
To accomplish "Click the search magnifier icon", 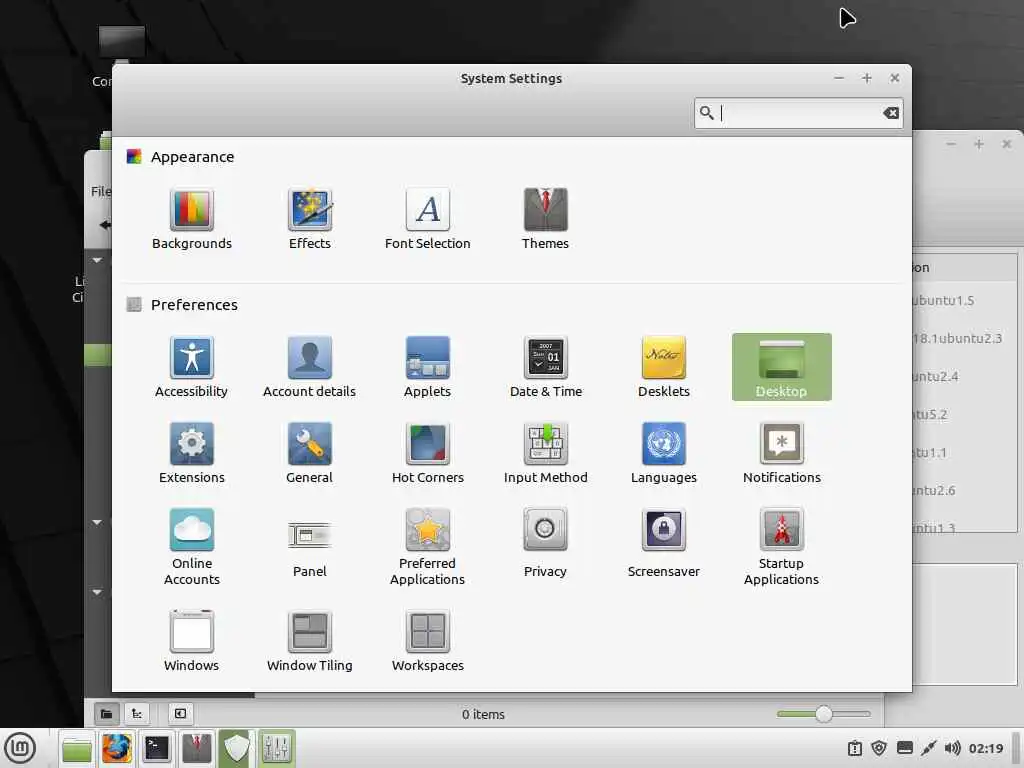I will [707, 113].
